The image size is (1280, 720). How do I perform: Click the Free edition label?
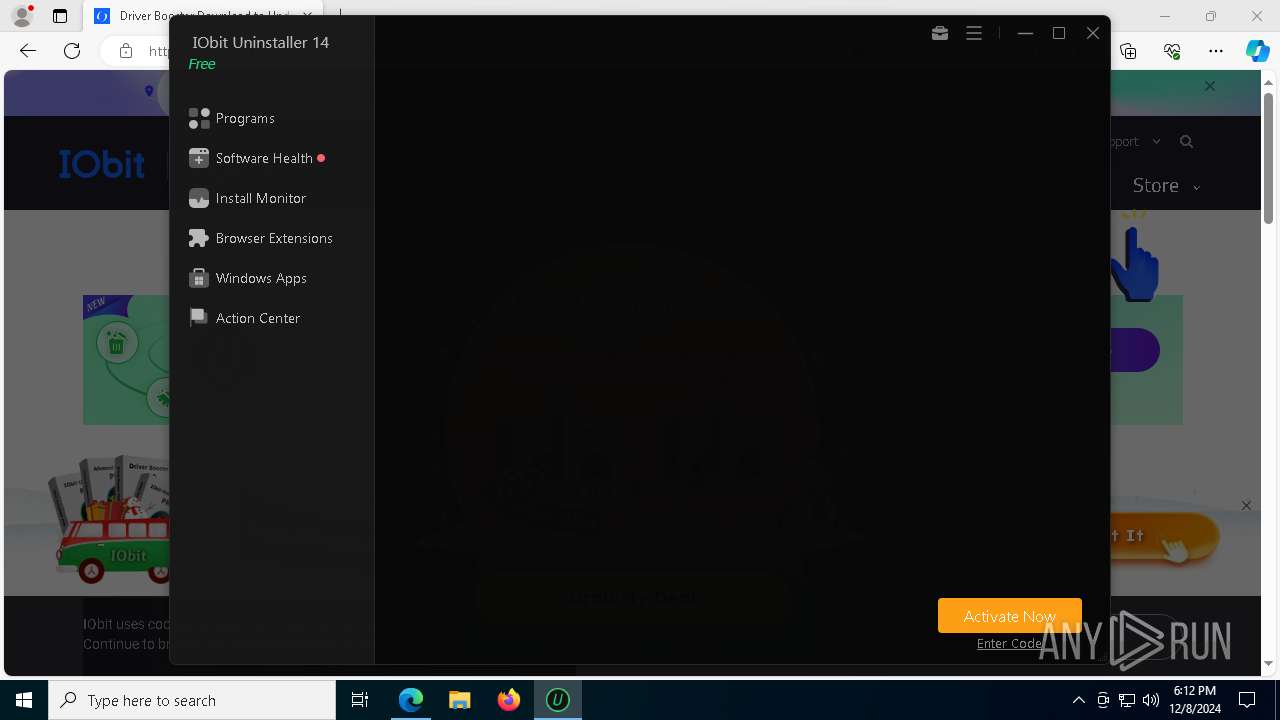[202, 64]
